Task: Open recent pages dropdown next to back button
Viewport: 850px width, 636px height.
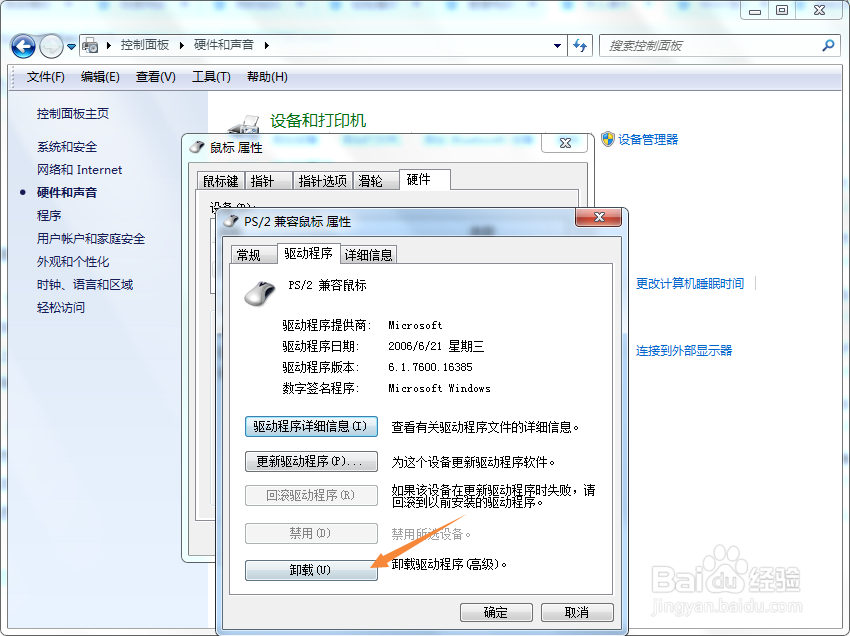Action: click(70, 46)
